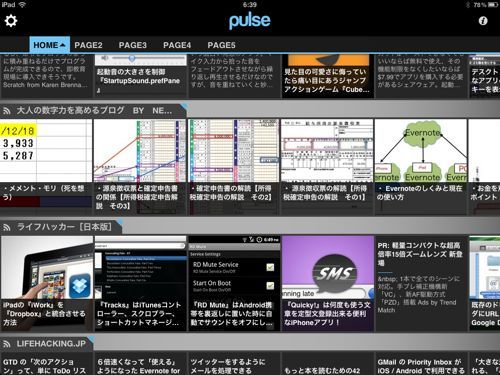Open GTD の「次のアクション」 article
The image size is (500, 375).
46,364
